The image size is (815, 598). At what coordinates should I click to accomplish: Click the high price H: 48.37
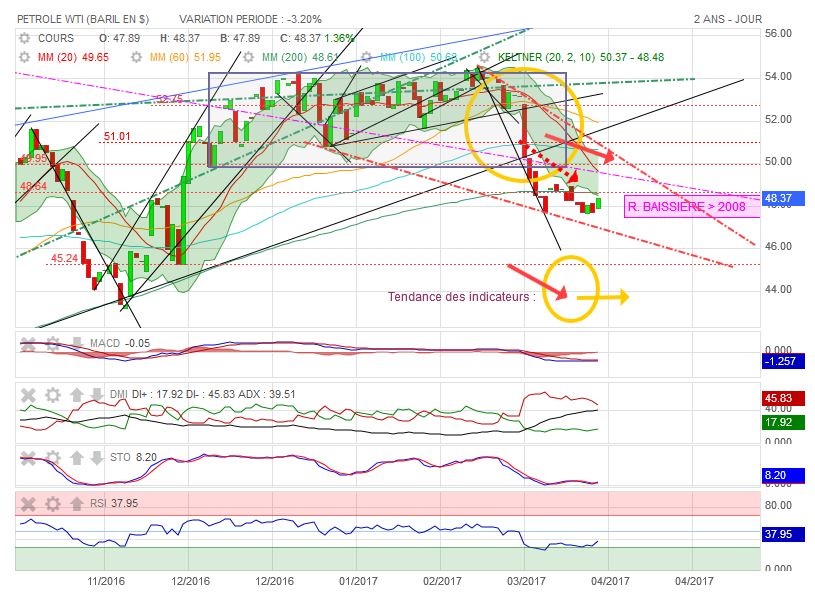180,38
